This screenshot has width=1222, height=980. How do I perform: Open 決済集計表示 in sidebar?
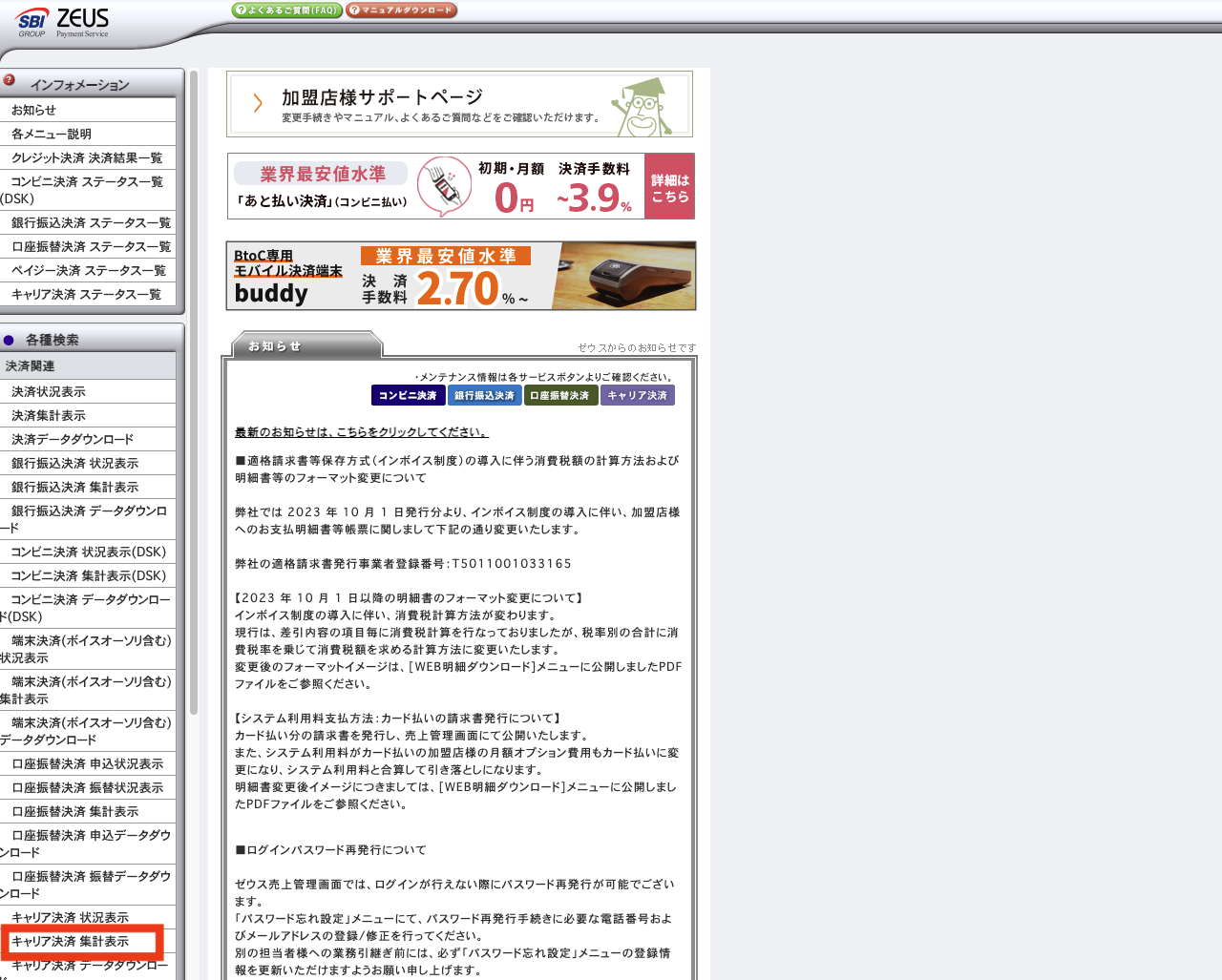click(x=88, y=415)
